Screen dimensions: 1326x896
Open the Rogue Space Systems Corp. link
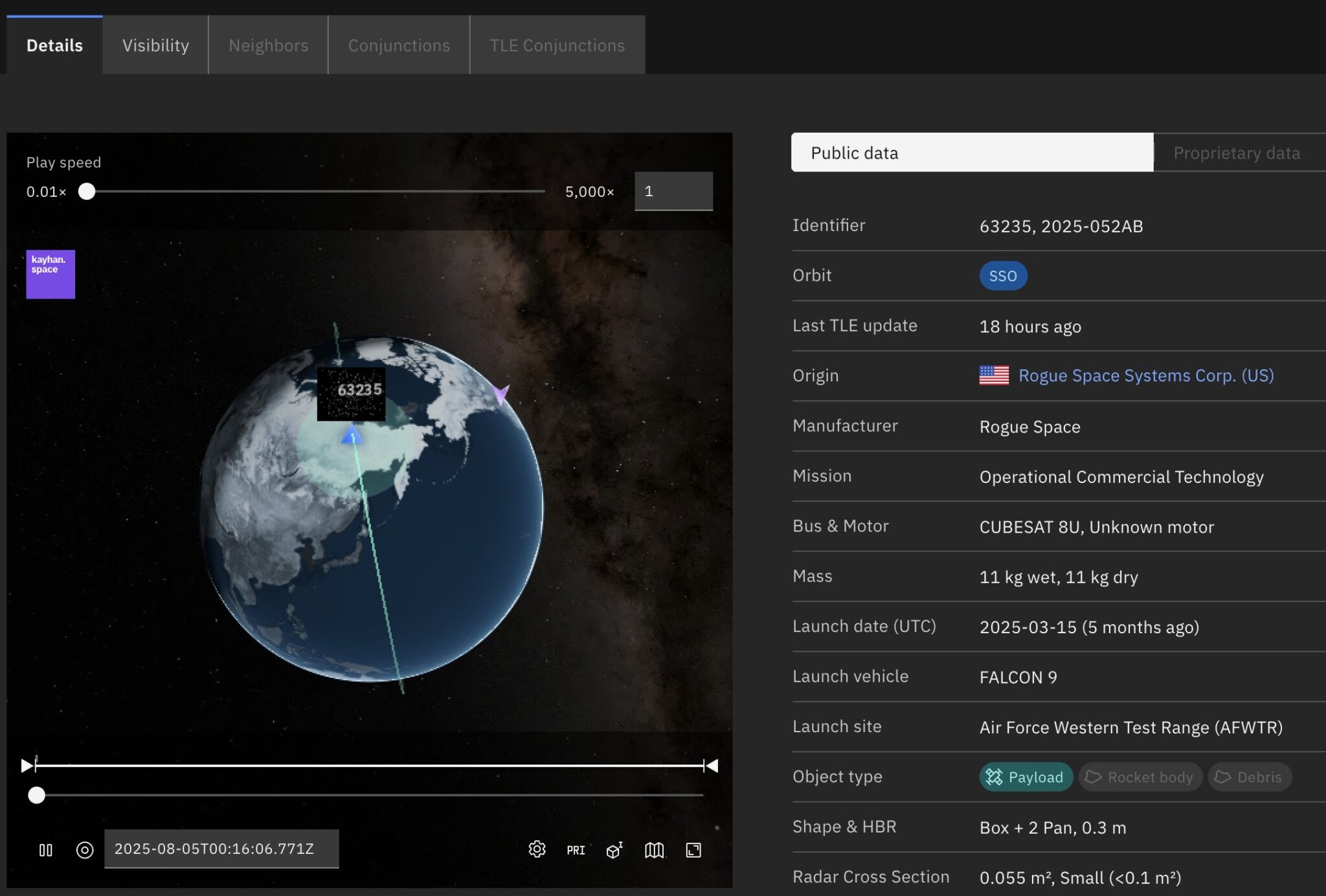click(x=1145, y=375)
